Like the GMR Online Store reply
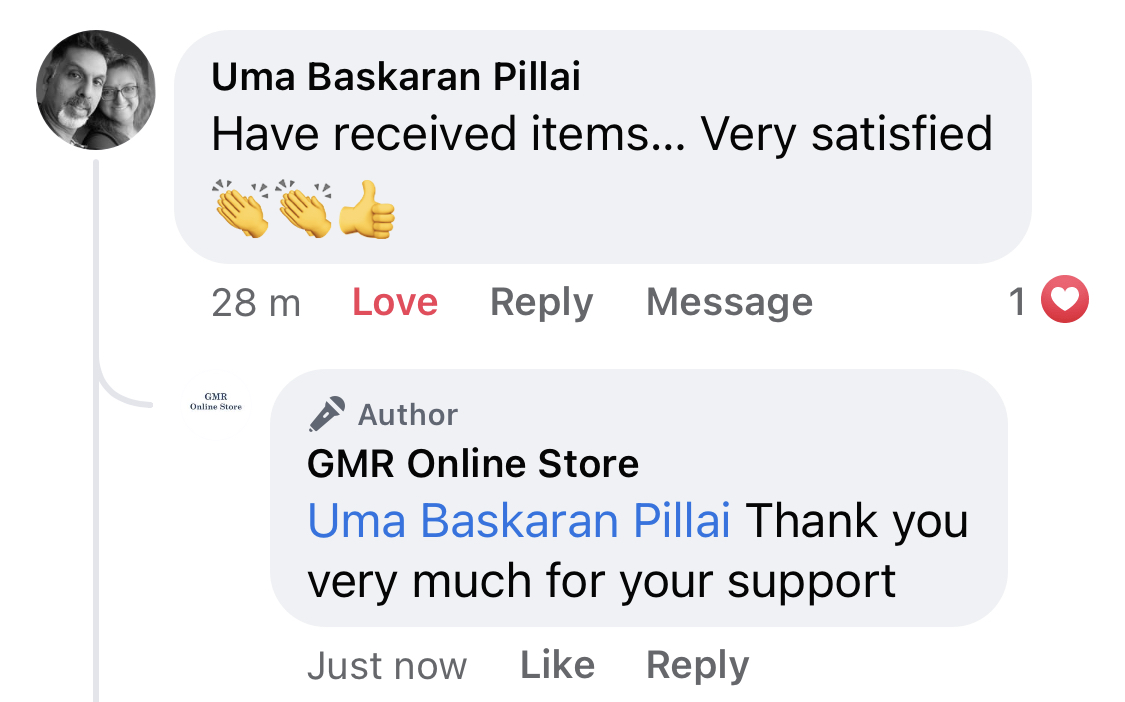This screenshot has width=1125, height=702. [x=557, y=665]
